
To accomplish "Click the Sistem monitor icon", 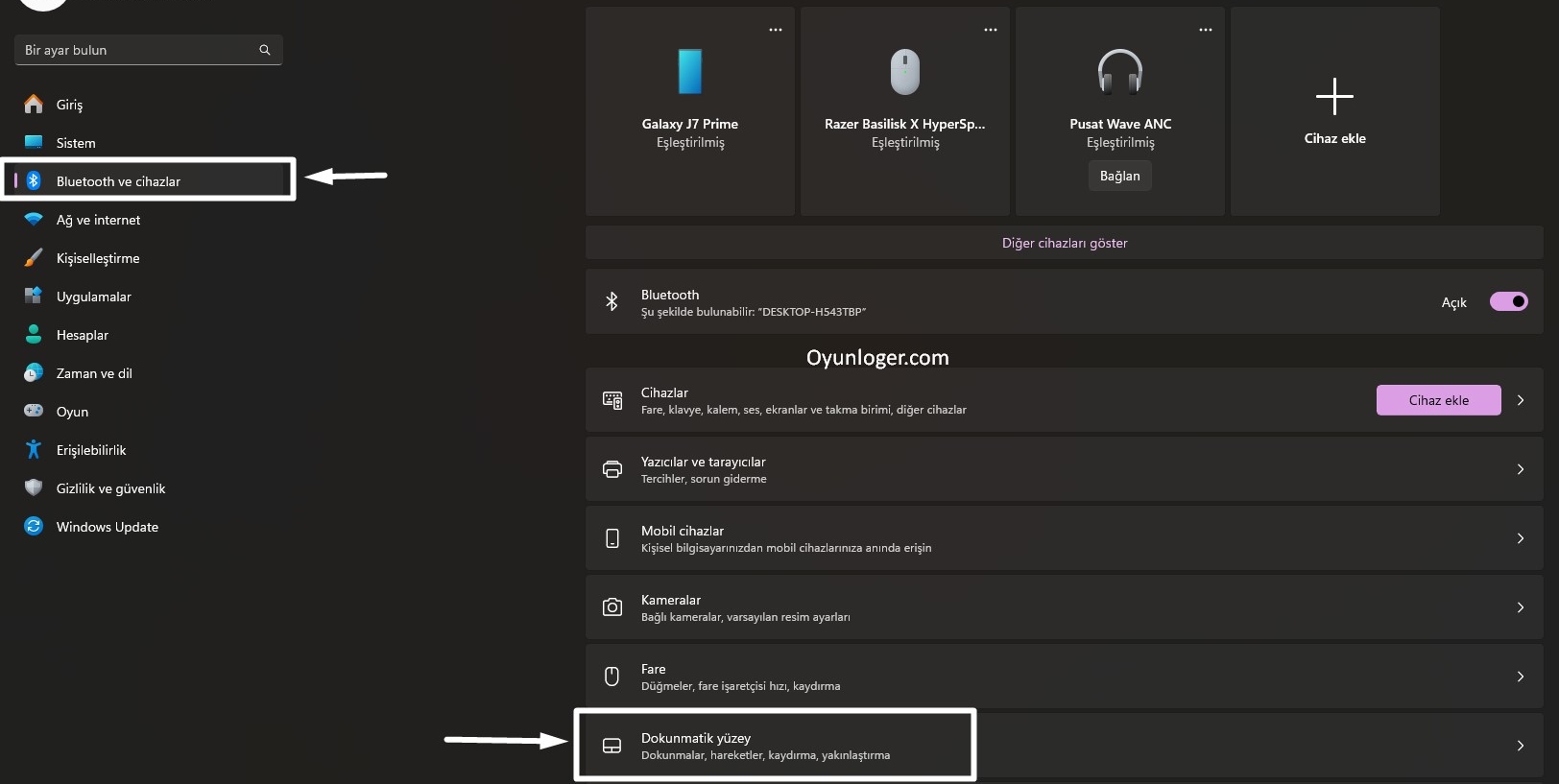I will (x=34, y=142).
